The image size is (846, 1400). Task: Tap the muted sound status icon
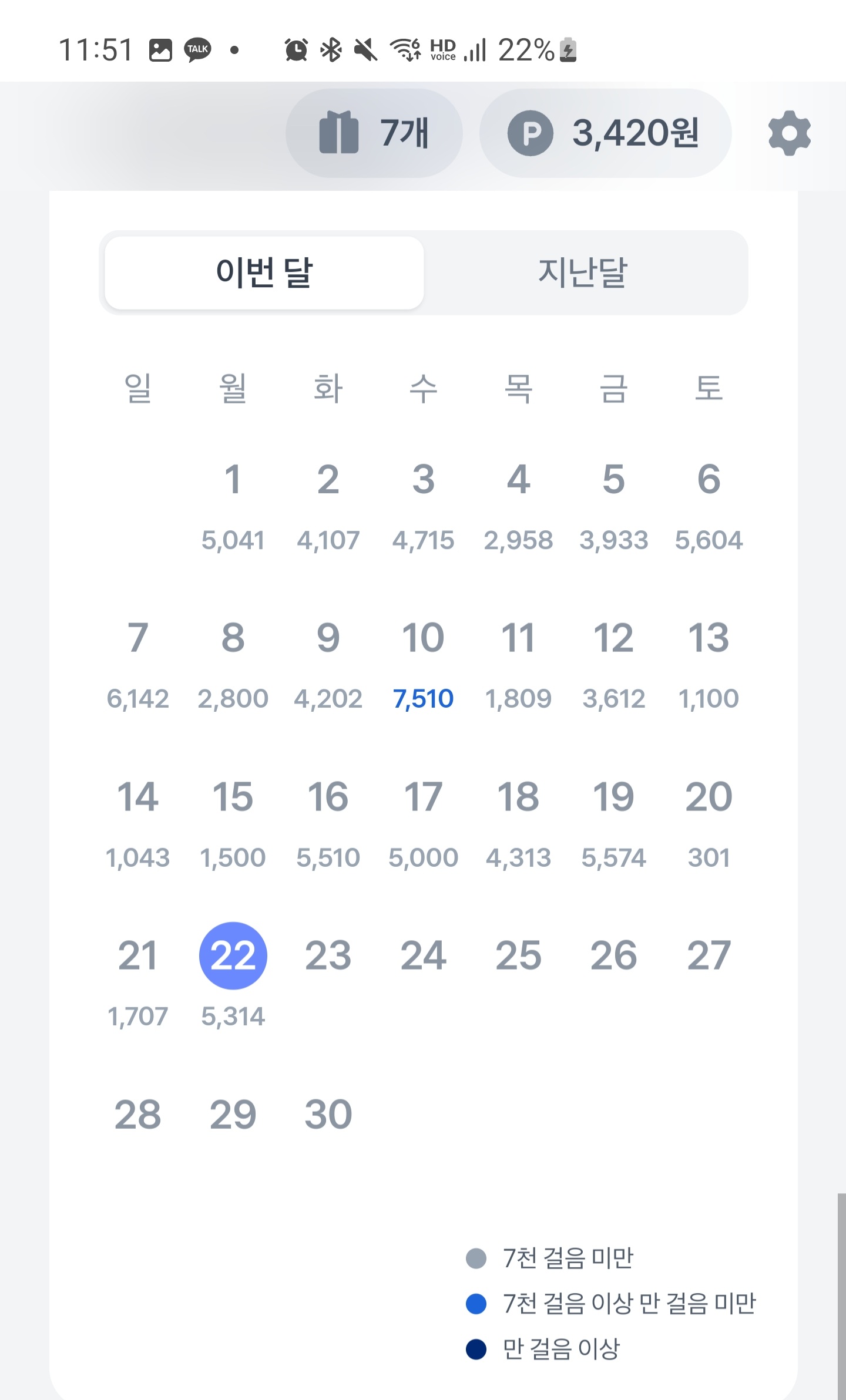(365, 50)
